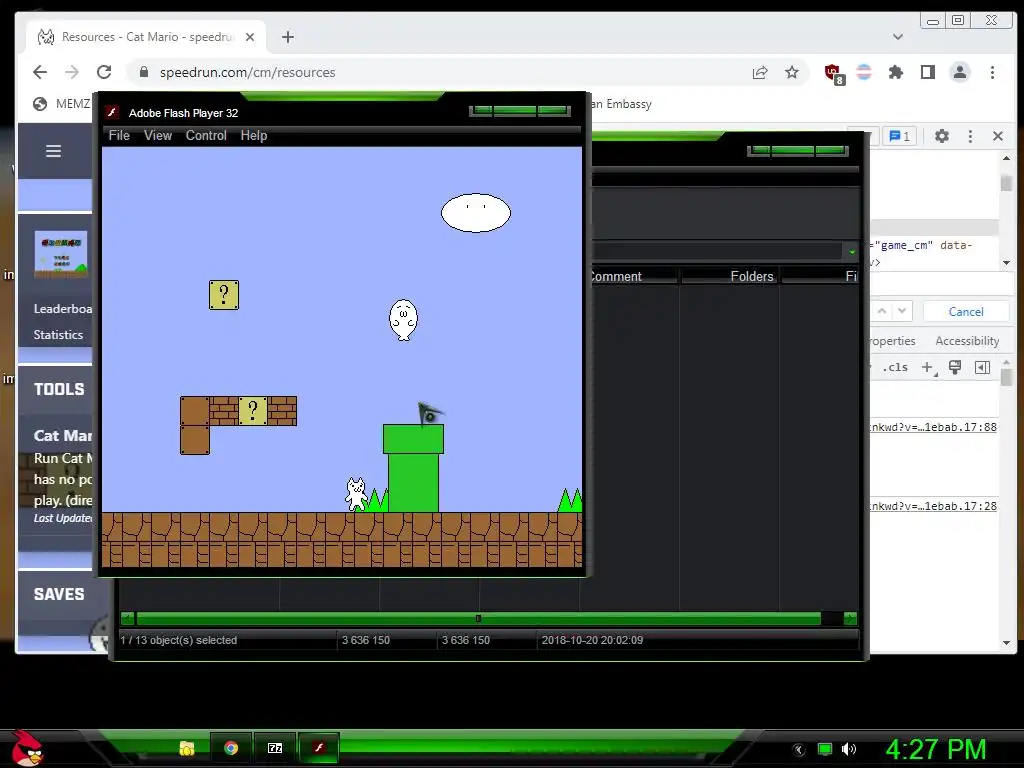Click the volume speaker tray icon

[x=848, y=748]
